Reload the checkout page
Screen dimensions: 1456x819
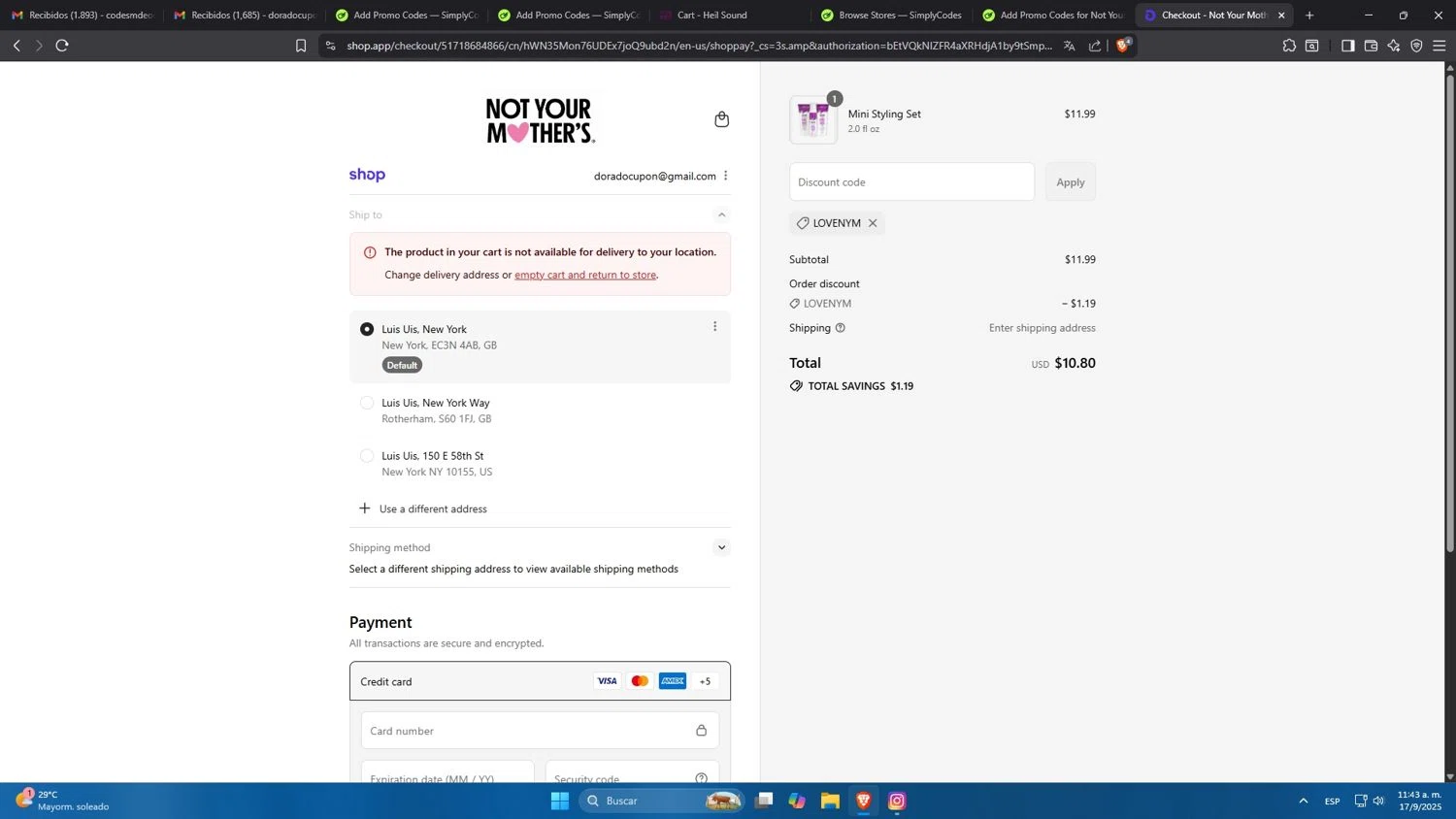click(x=62, y=46)
